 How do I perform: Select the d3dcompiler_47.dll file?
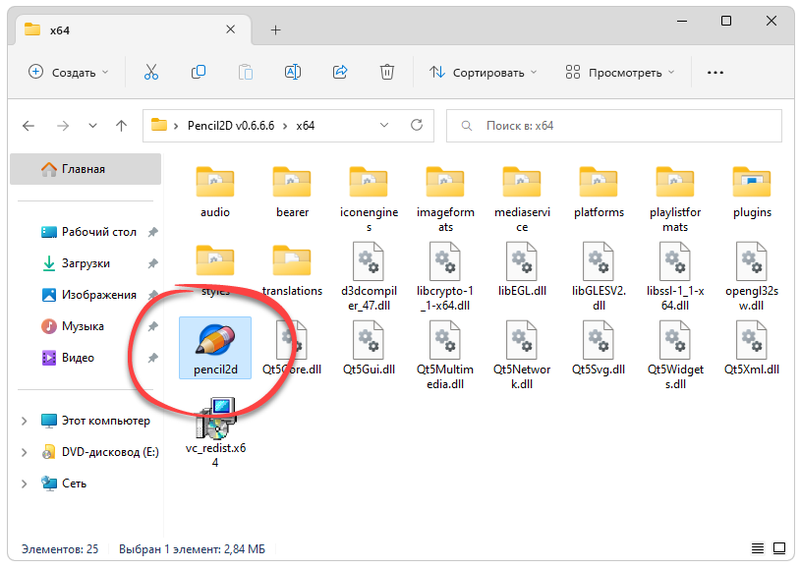click(x=369, y=277)
